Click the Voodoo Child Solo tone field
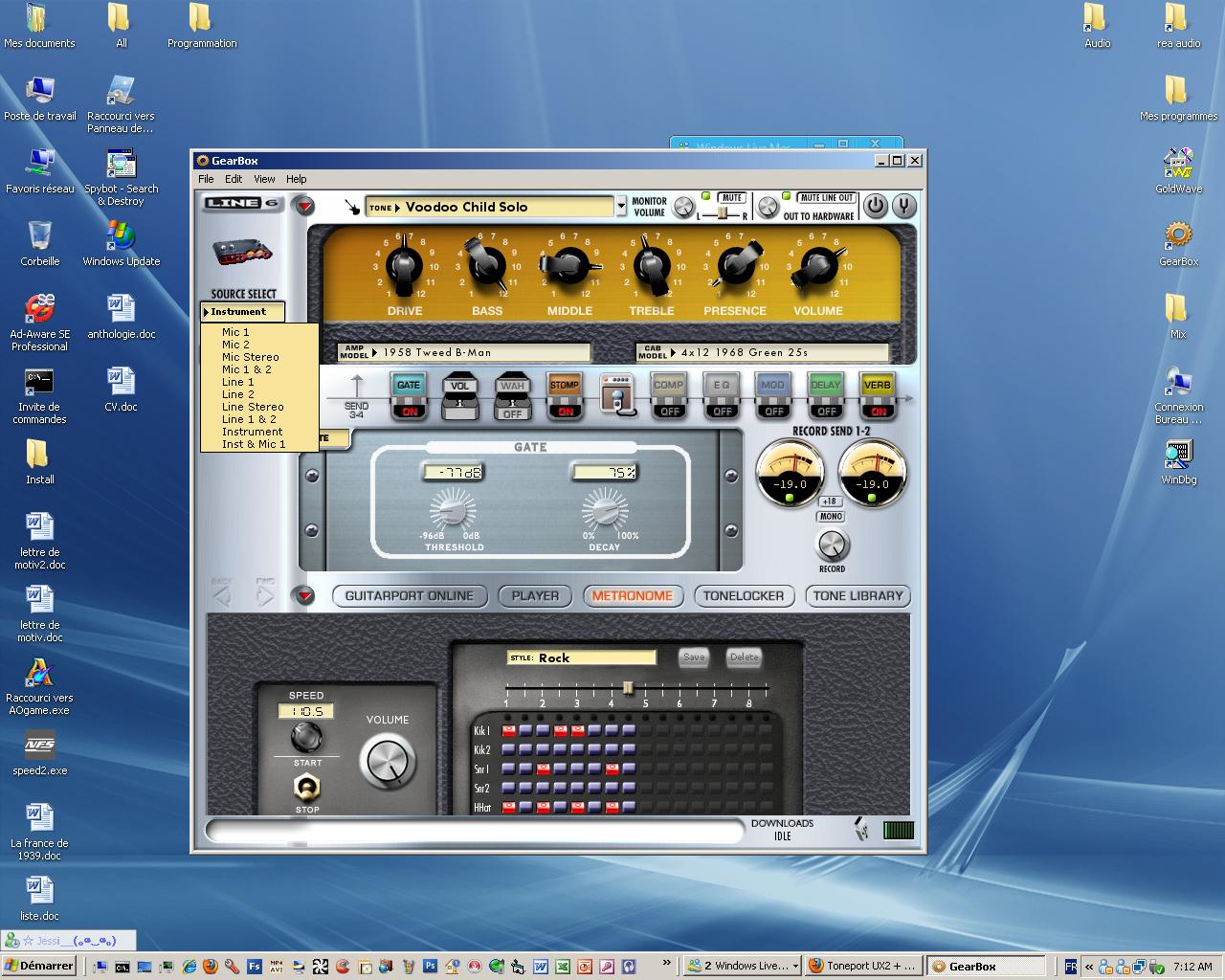Viewport: 1225px width, 980px height. click(489, 207)
